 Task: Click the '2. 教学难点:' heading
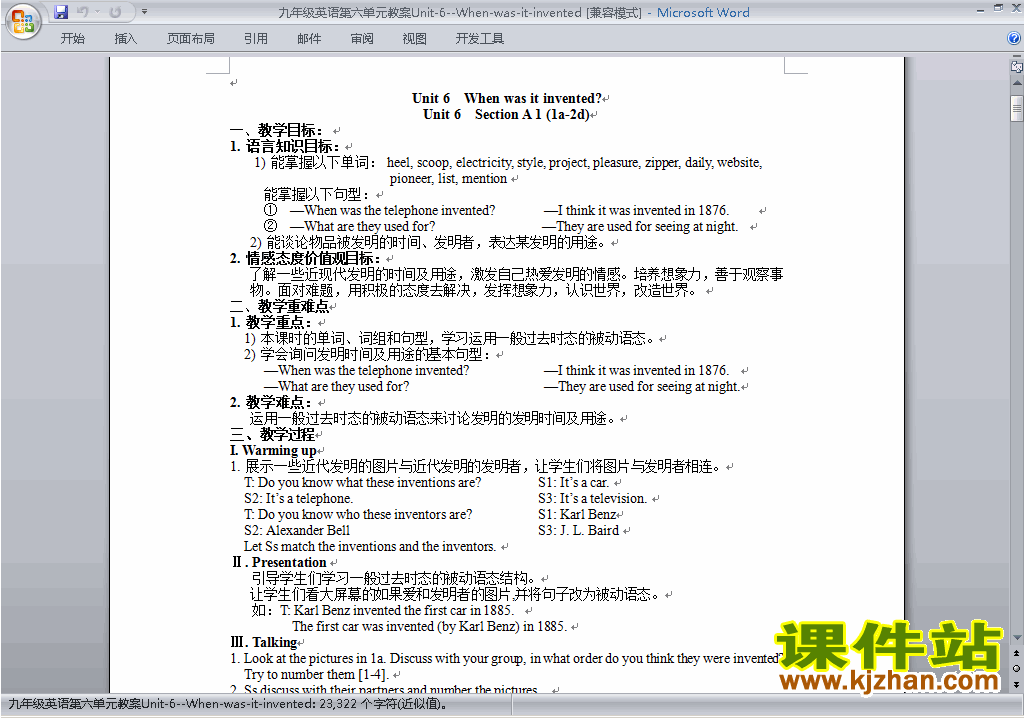coord(271,402)
